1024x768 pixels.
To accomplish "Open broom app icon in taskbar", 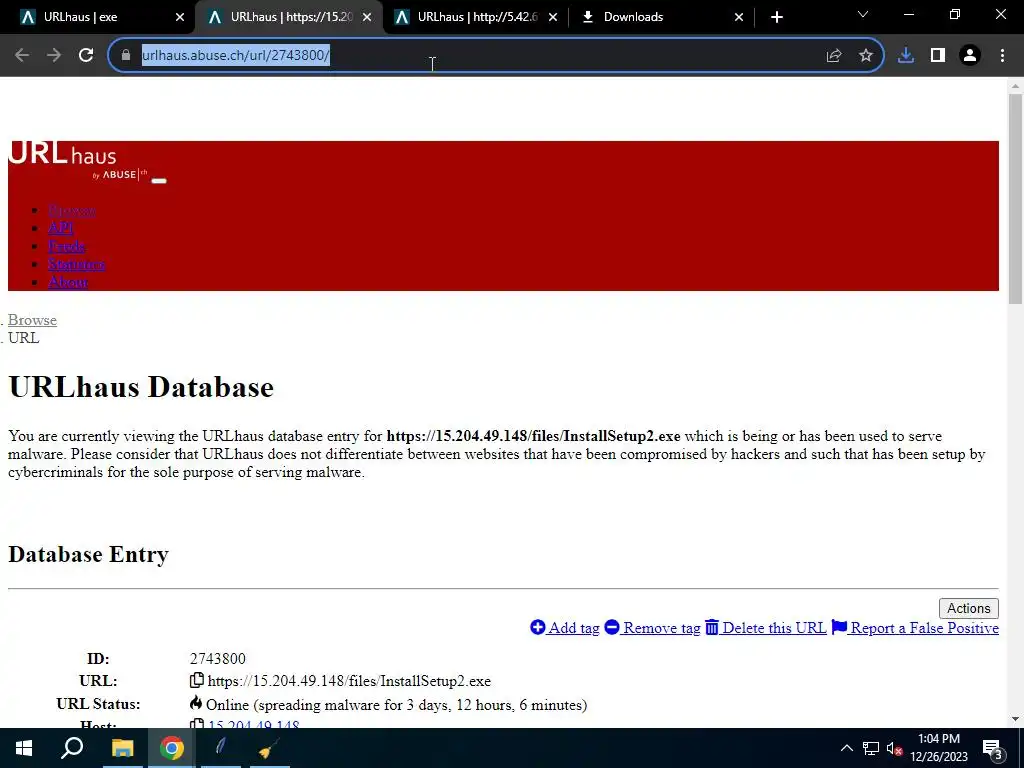I will coord(269,748).
